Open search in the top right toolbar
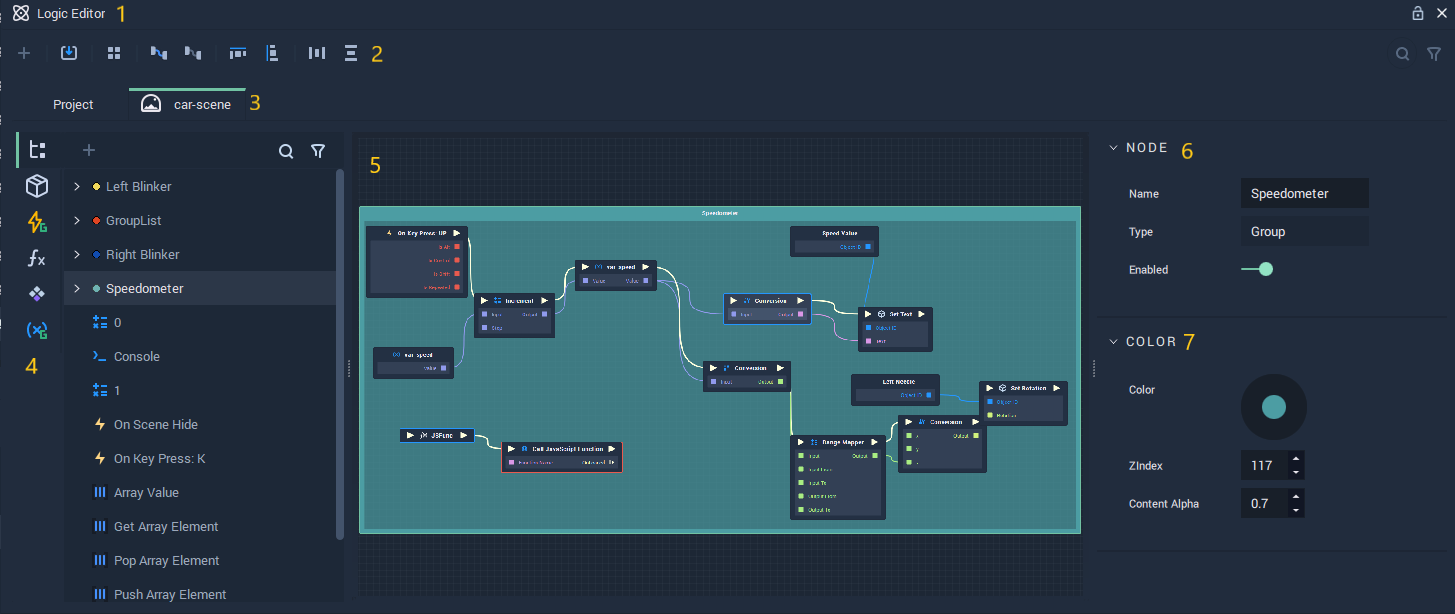The height and width of the screenshot is (614, 1455). (1403, 54)
